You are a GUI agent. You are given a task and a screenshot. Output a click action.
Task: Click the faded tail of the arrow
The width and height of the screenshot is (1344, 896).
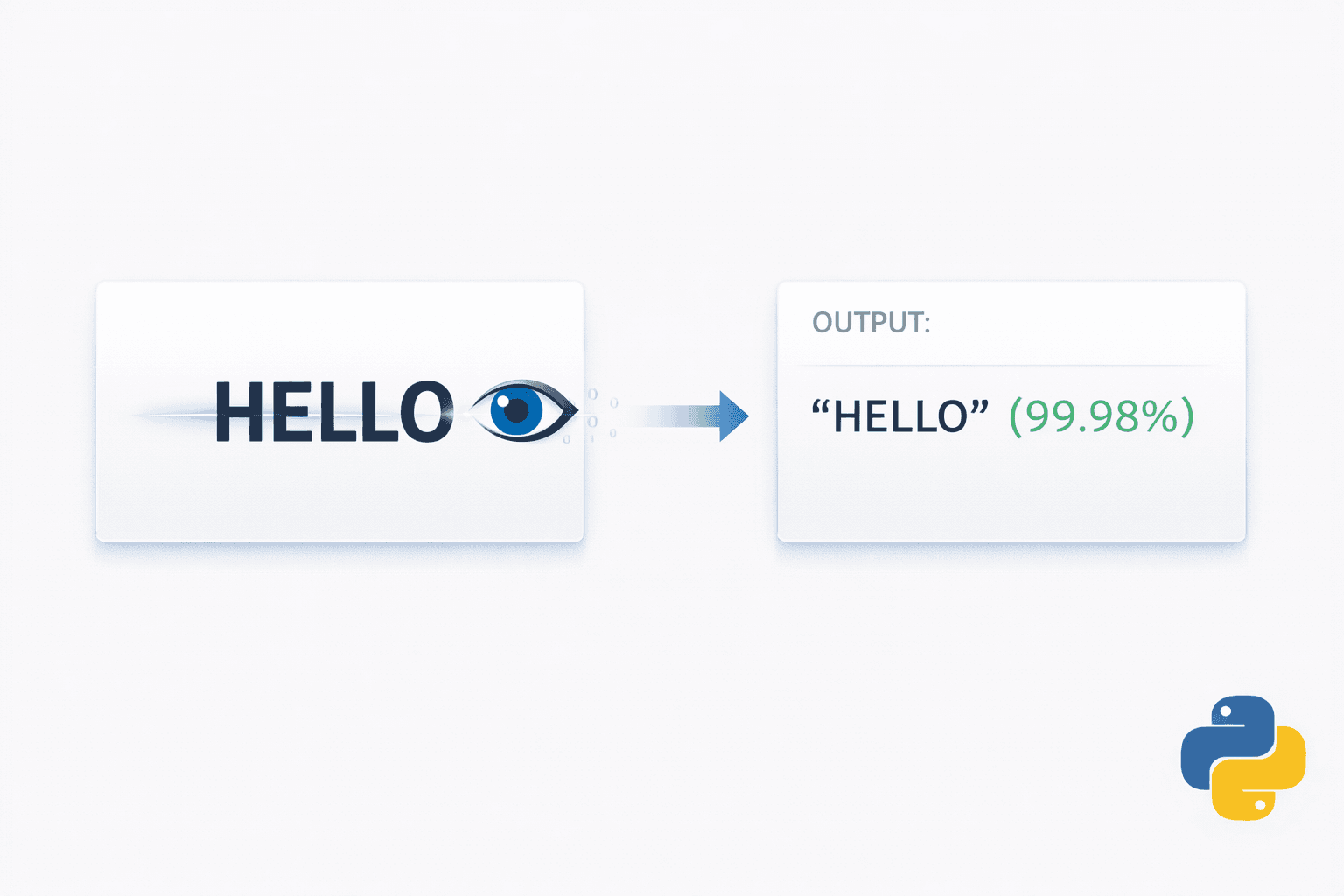pyautogui.click(x=665, y=416)
